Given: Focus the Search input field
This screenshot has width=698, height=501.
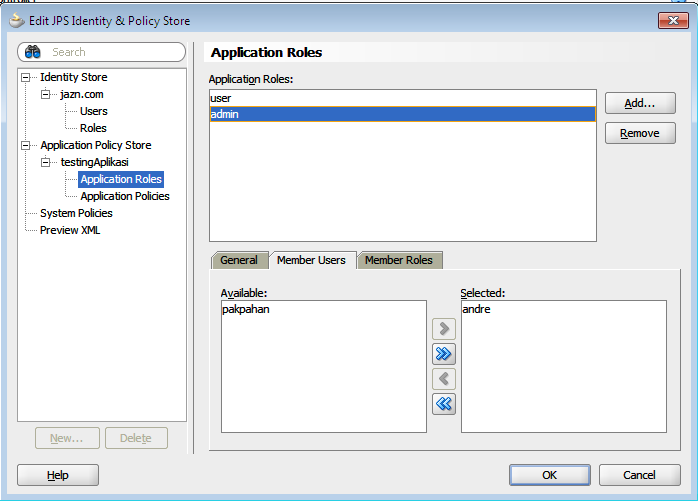Looking at the screenshot, I should pos(101,52).
